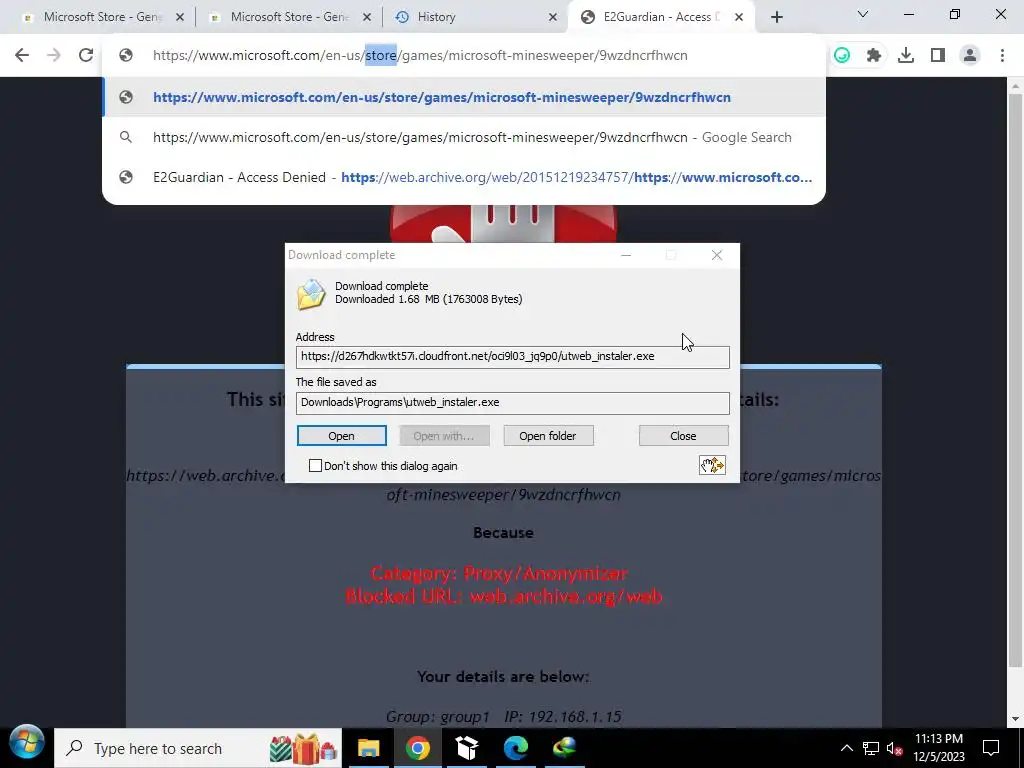Open the notification center icon
Viewport: 1024px width, 768px height.
pos(991,748)
